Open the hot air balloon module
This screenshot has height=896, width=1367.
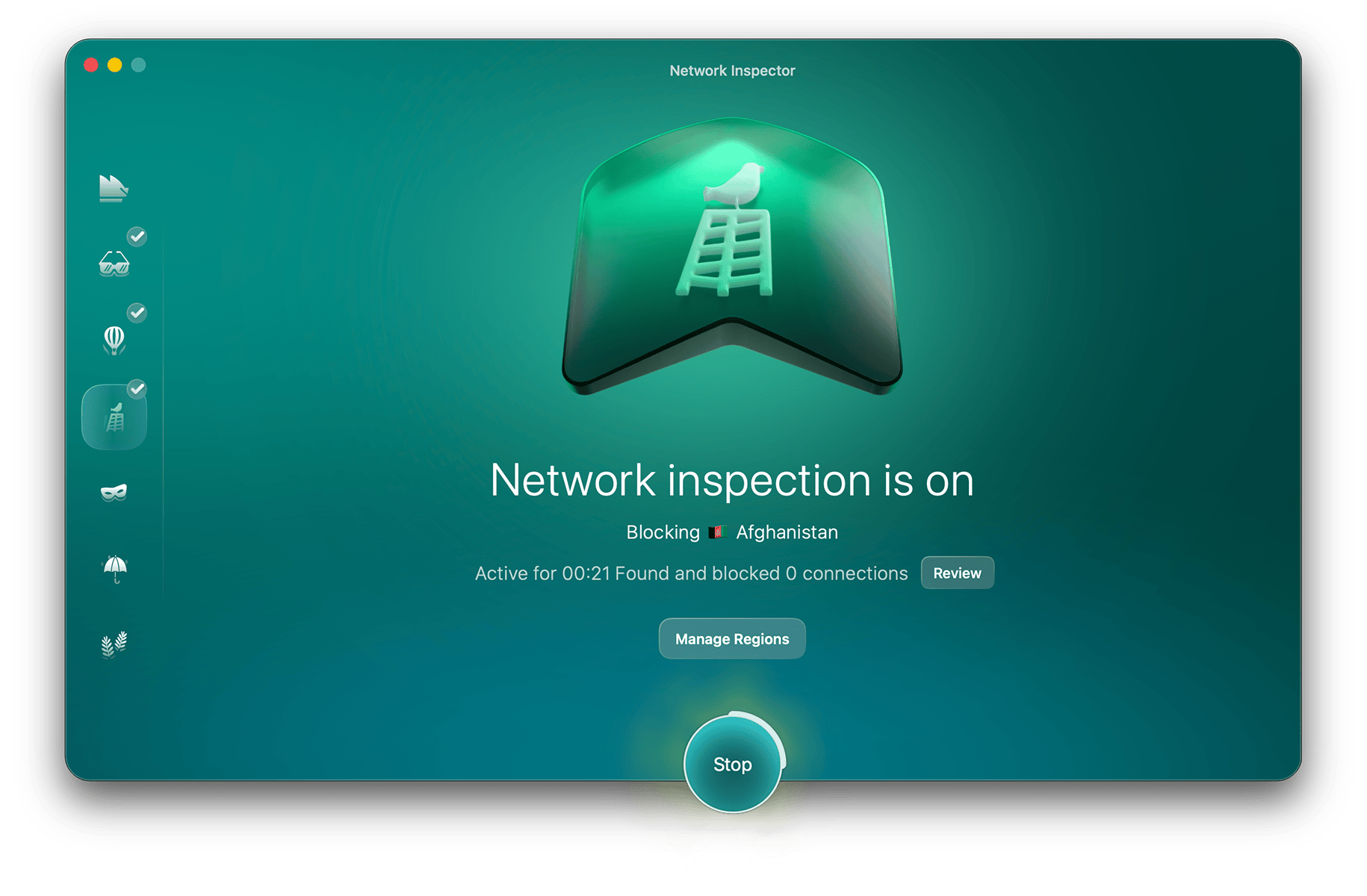click(114, 340)
